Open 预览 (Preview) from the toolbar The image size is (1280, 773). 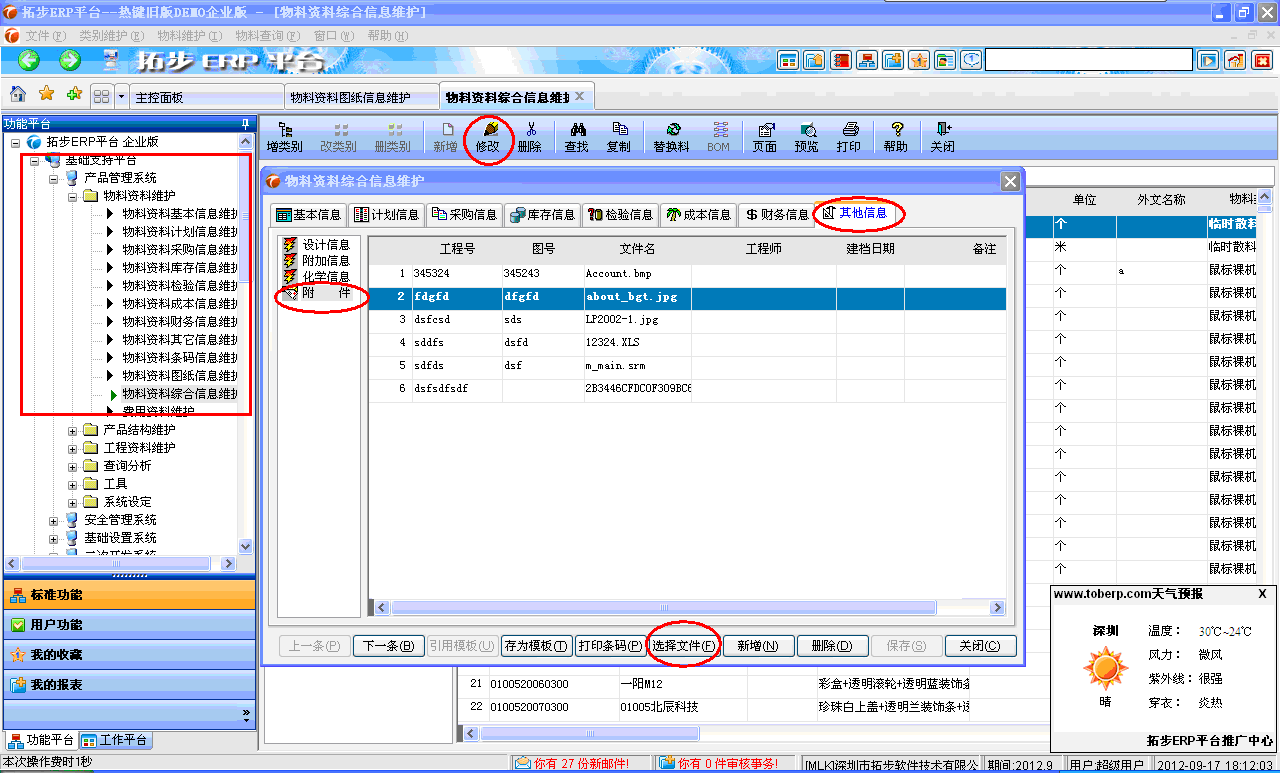(x=806, y=137)
